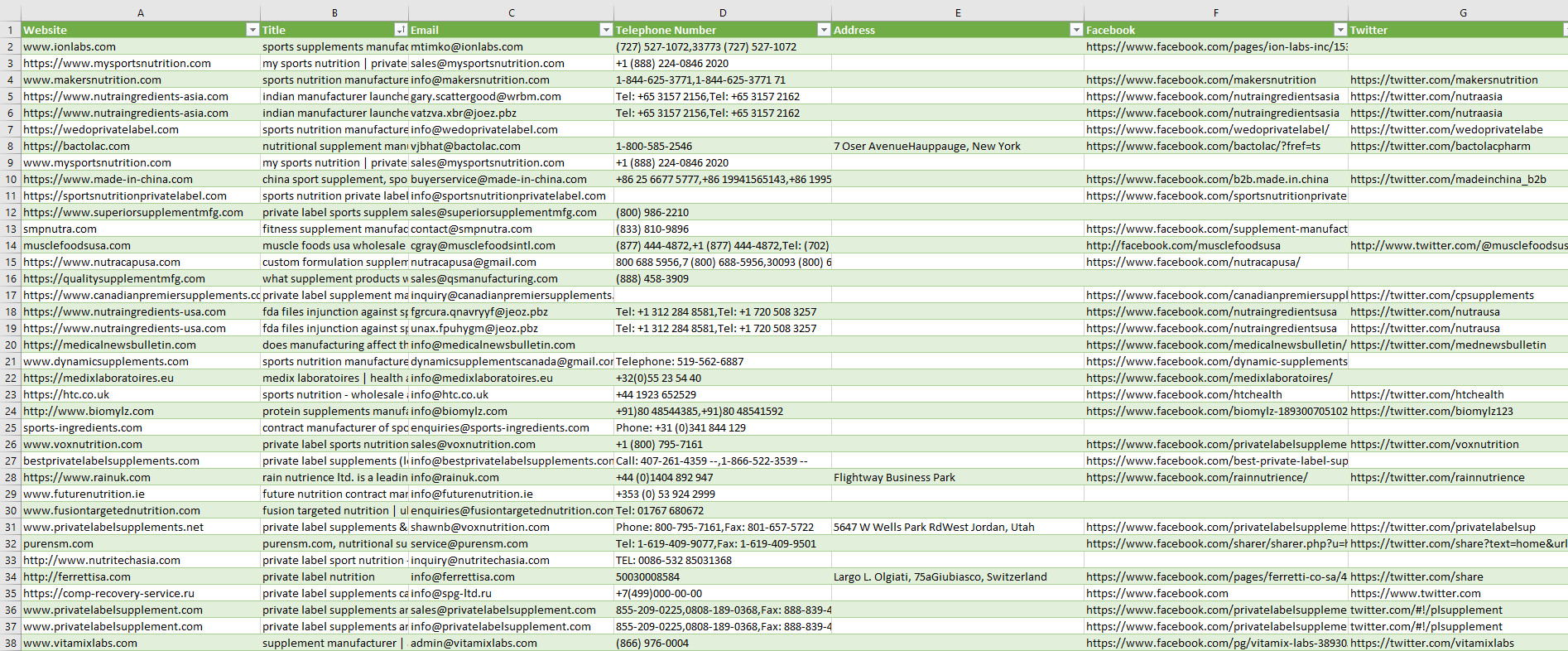Viewport: 1568px width, 651px height.
Task: Select the phone cell +32(0)55 23 54 40
Action: [723, 378]
